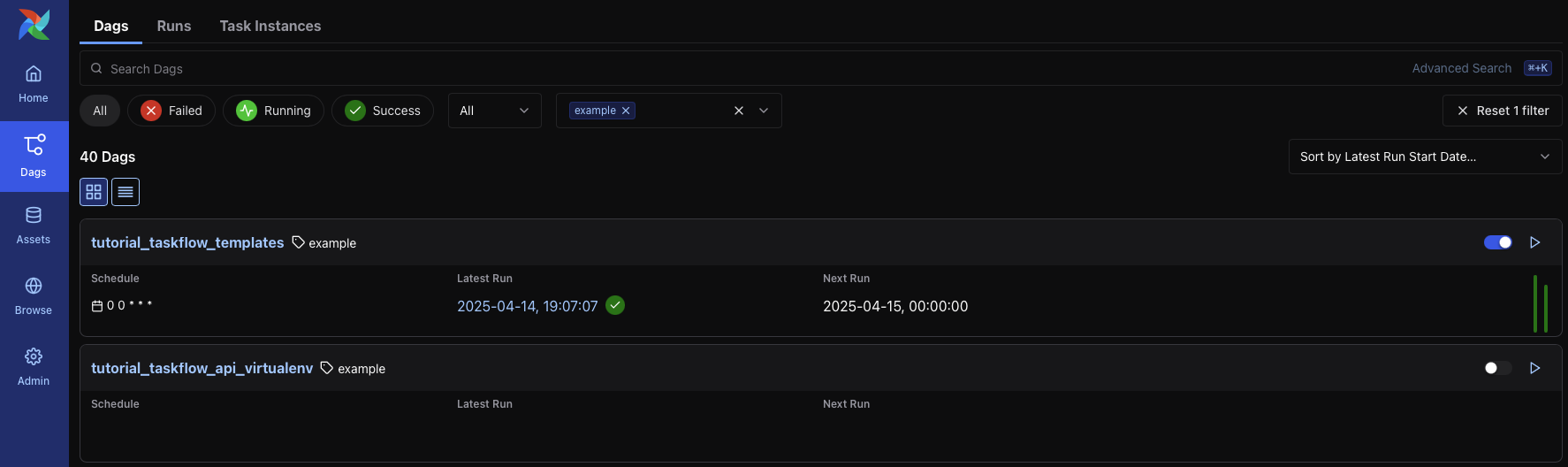Click the Airflow logo icon

point(34,25)
